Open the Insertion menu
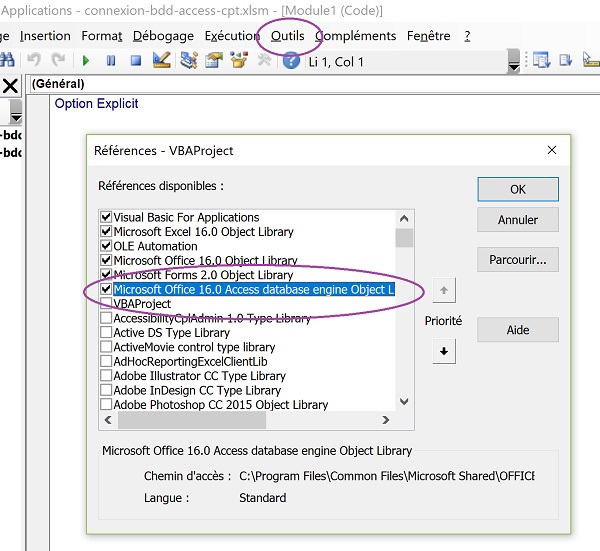 (x=45, y=36)
